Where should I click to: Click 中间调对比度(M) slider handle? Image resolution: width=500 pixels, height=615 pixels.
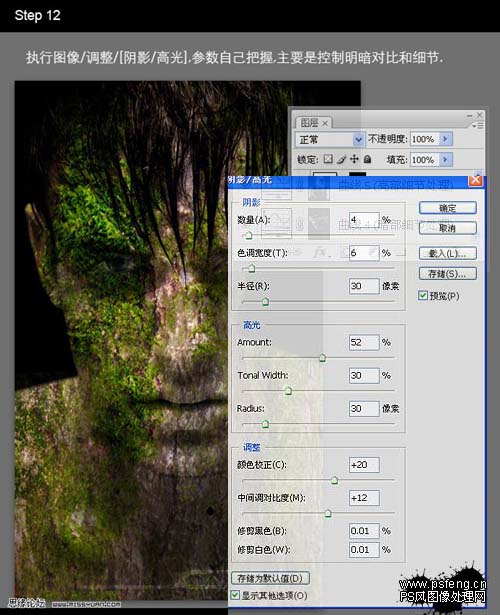[x=328, y=514]
